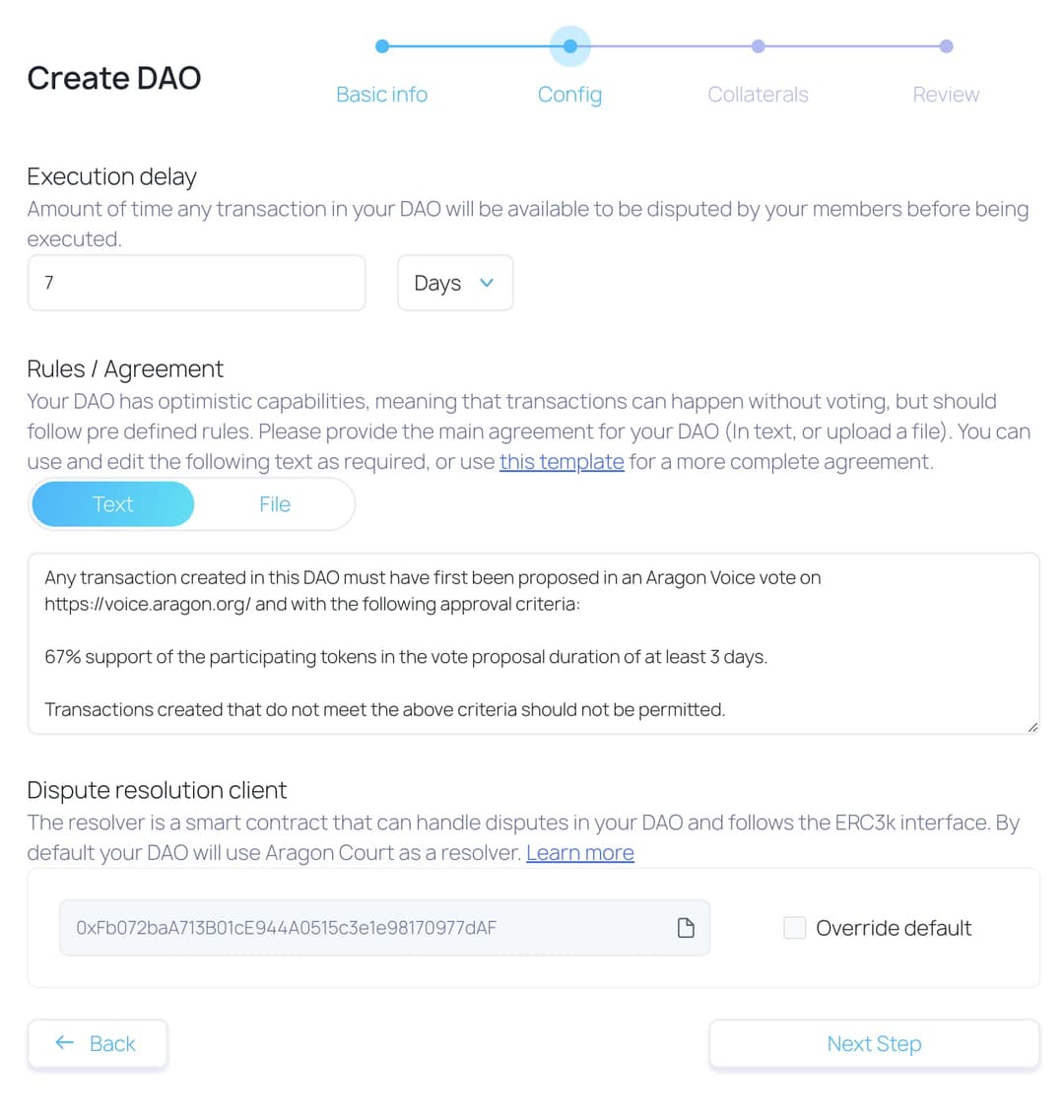Click the back arrow icon on Back button

coord(64,1042)
